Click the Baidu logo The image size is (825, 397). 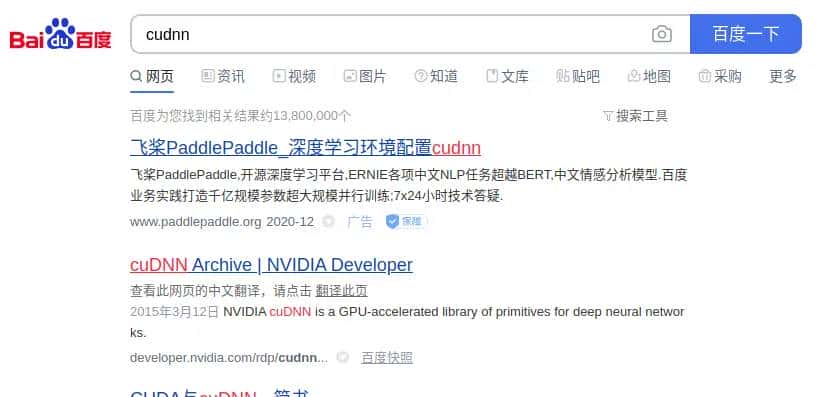pyautogui.click(x=61, y=34)
